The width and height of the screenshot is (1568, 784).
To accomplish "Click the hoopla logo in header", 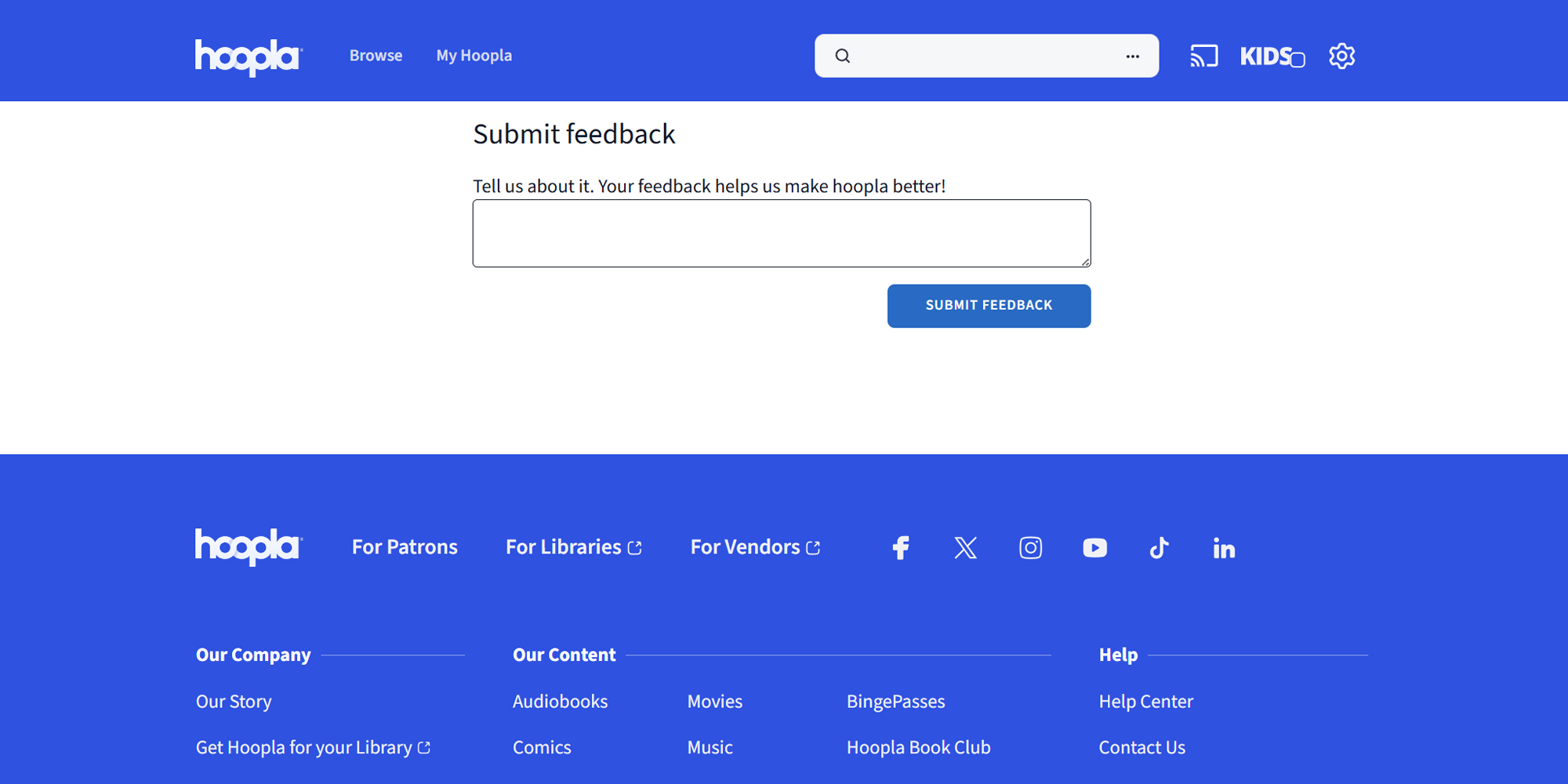I will (x=248, y=57).
